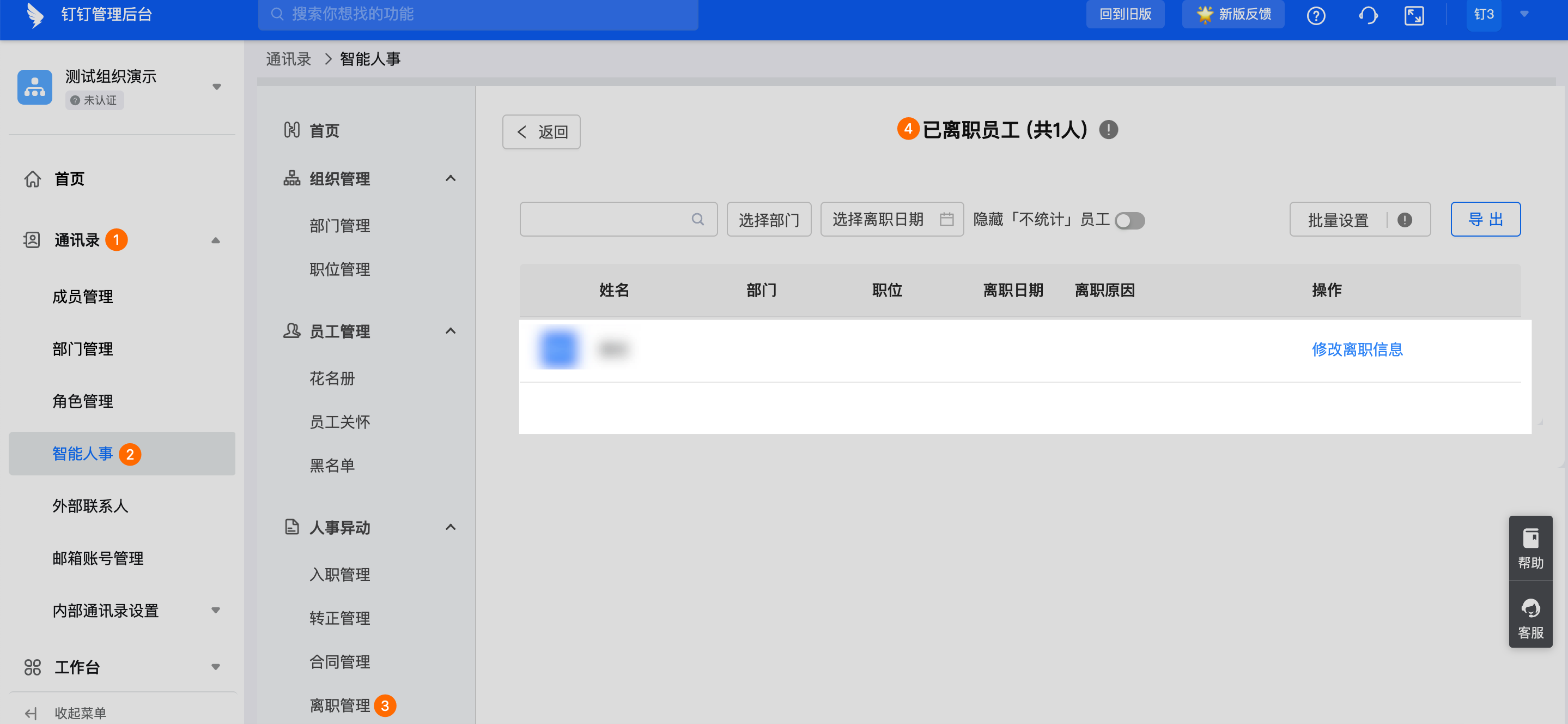The image size is (1568, 724).
Task: Click the 修改离职信息 link
Action: [1357, 349]
